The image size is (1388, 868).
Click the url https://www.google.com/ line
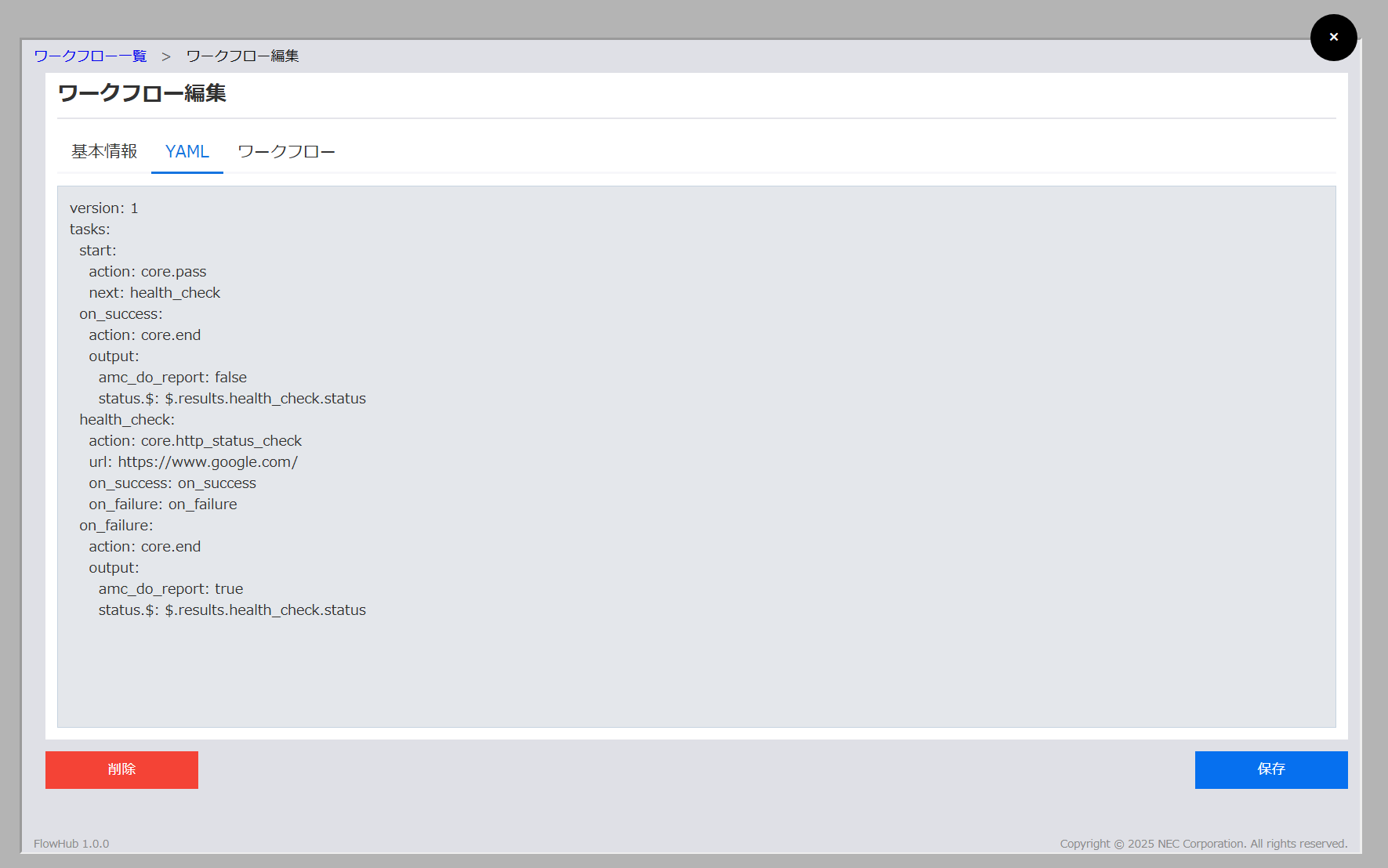pos(193,462)
